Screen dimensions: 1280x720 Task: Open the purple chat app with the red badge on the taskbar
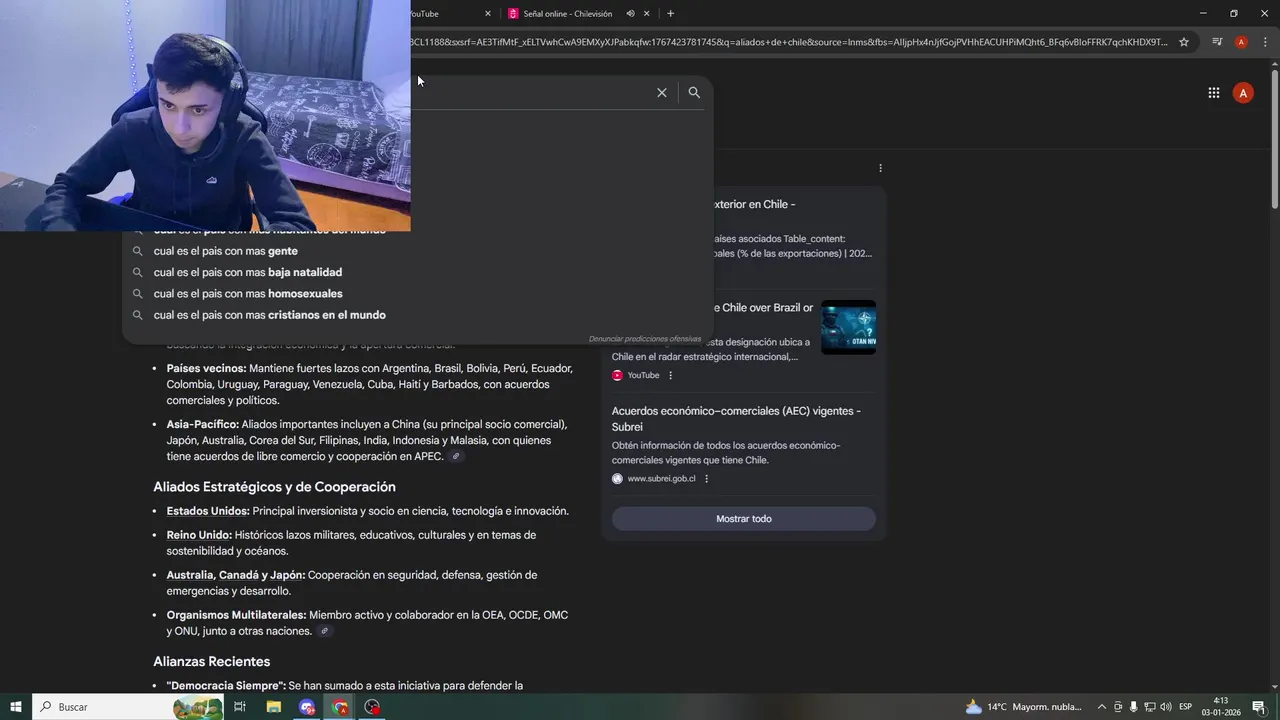tap(307, 707)
